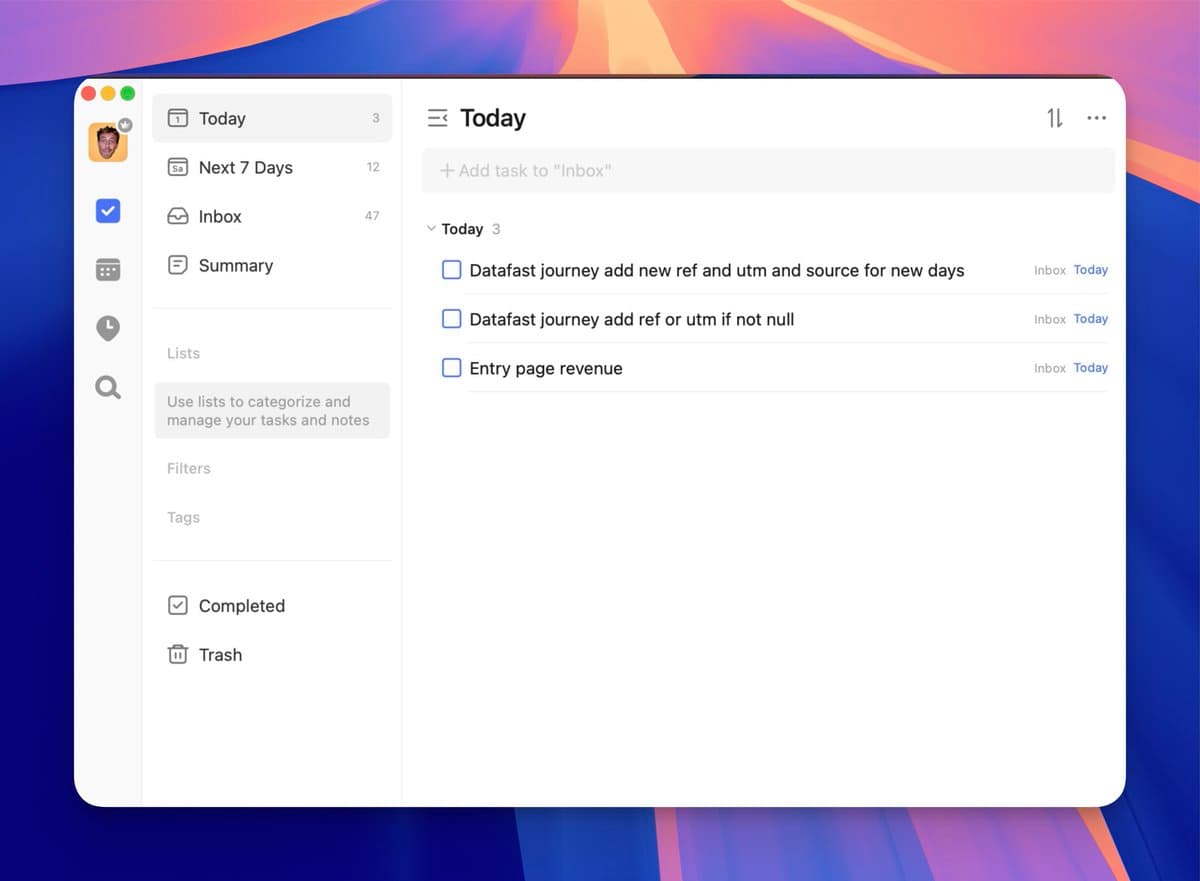Toggle the sidebar collapse icon beside Today title

pos(437,118)
